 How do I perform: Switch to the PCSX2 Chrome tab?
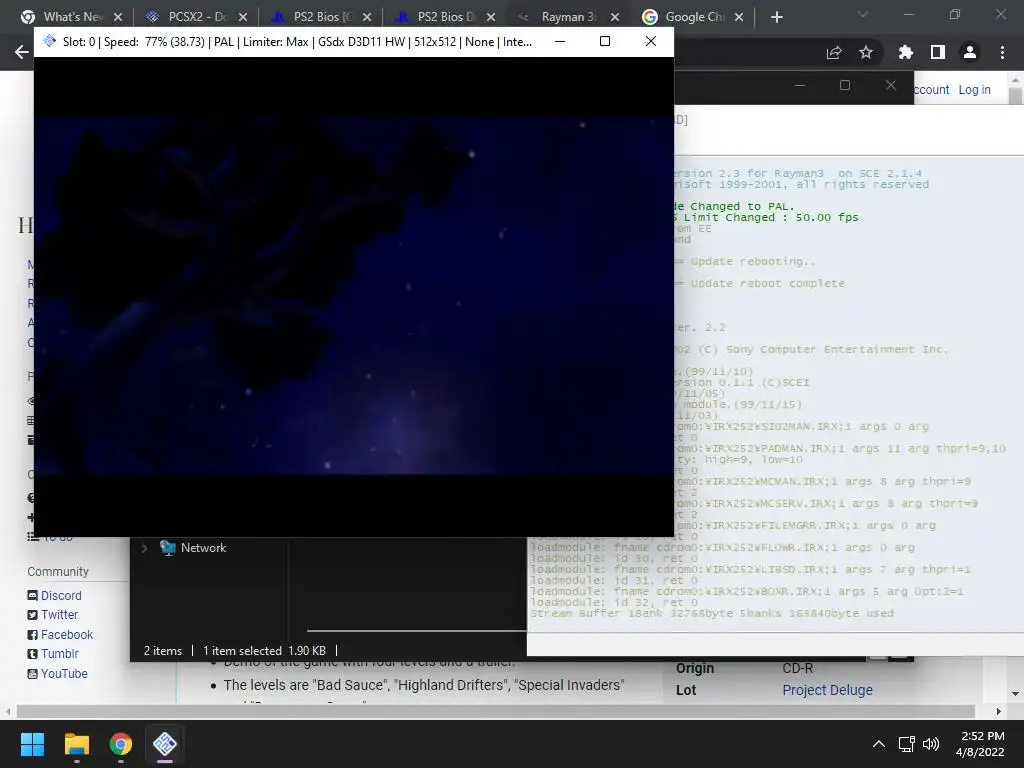pyautogui.click(x=195, y=17)
